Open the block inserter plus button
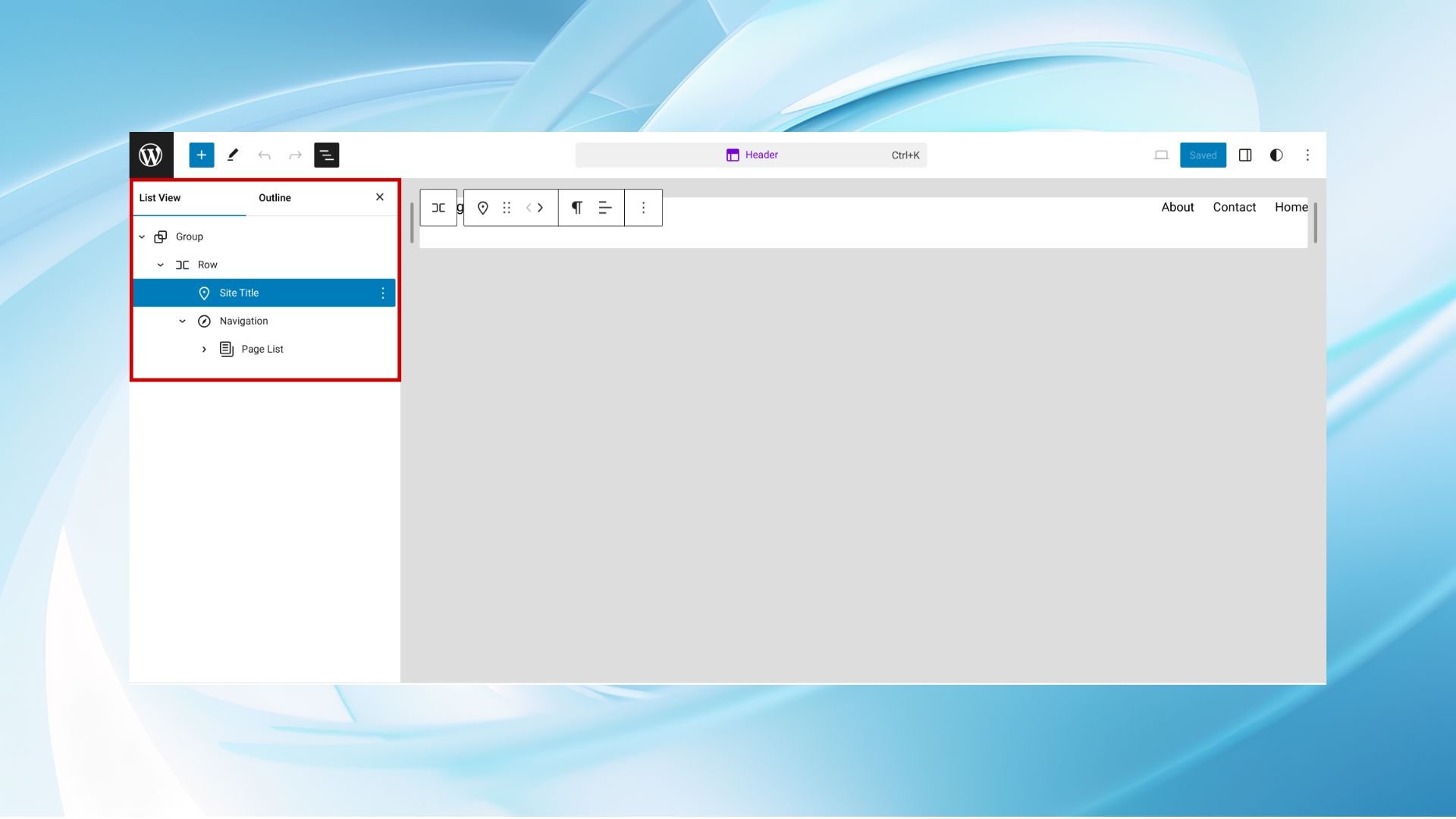The width and height of the screenshot is (1456, 819). [201, 155]
